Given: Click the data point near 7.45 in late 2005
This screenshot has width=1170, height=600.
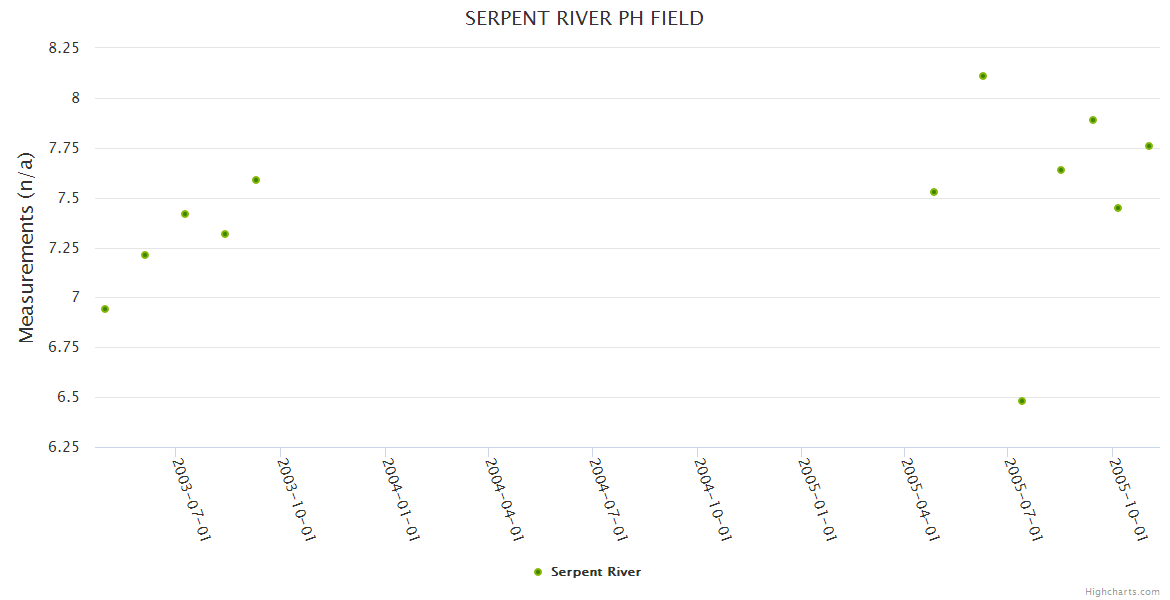Looking at the screenshot, I should [1118, 208].
